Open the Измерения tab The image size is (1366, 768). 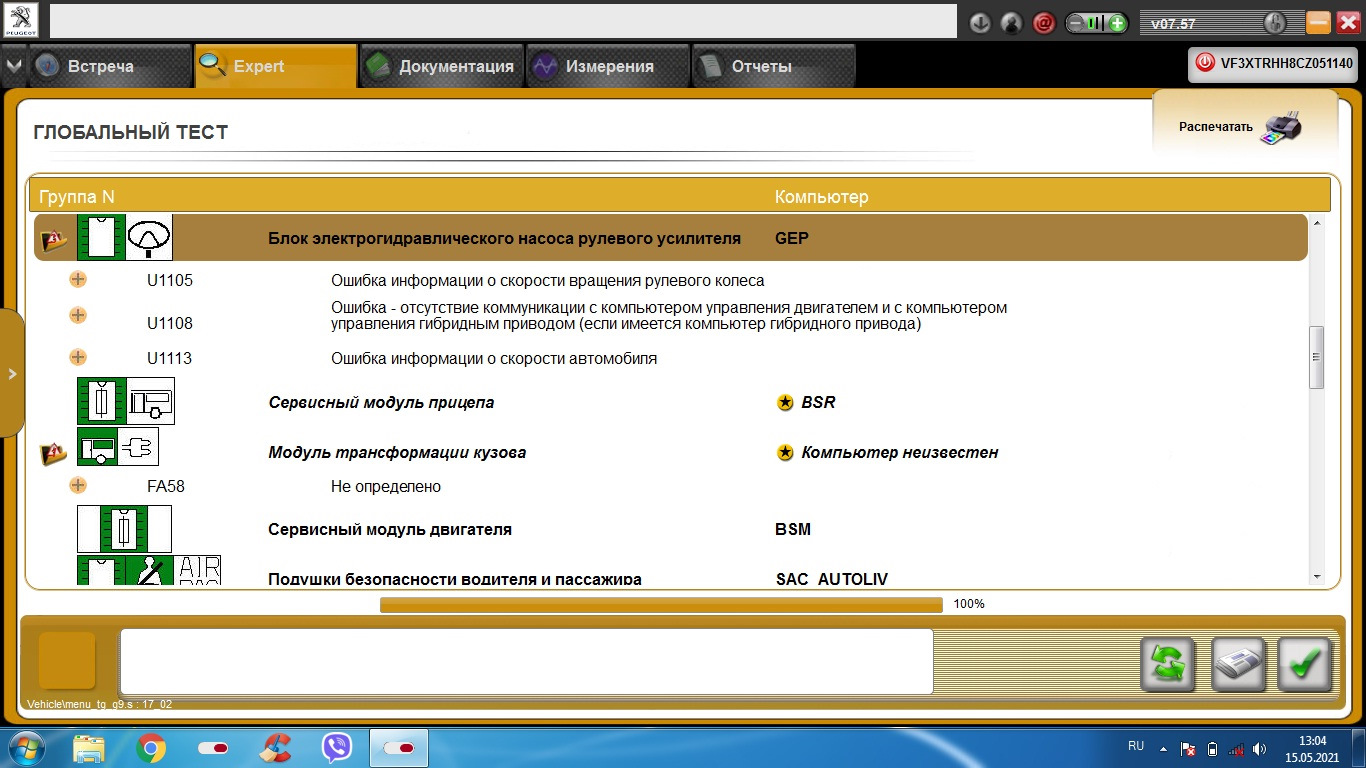[x=608, y=66]
